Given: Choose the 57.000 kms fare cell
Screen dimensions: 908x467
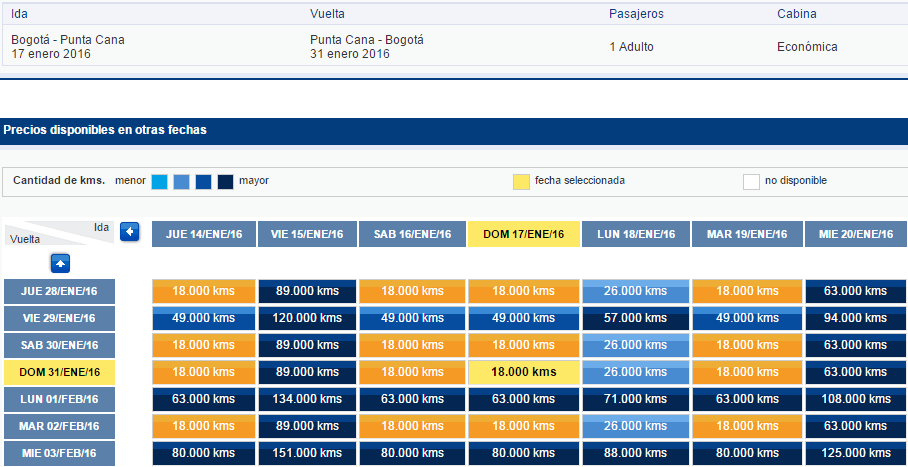Looking at the screenshot, I should coord(636,318).
